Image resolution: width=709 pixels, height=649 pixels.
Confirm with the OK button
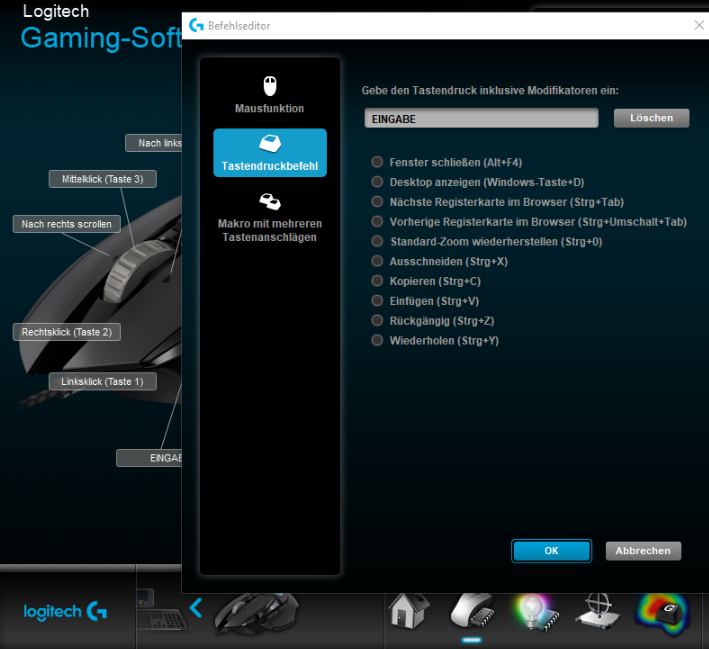click(x=551, y=551)
